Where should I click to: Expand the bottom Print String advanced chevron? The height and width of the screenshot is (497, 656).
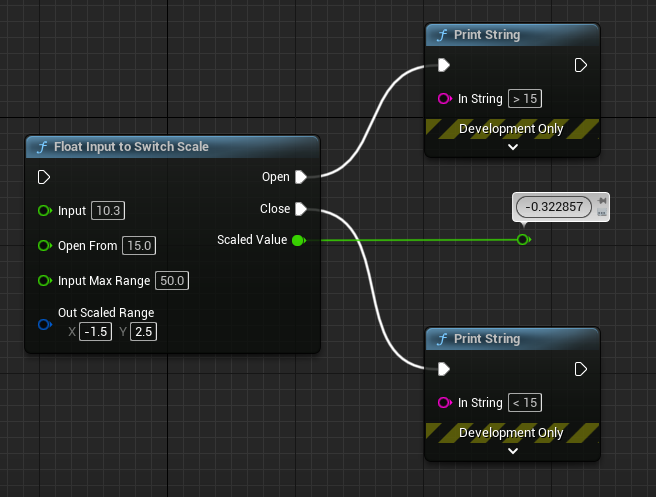513,450
